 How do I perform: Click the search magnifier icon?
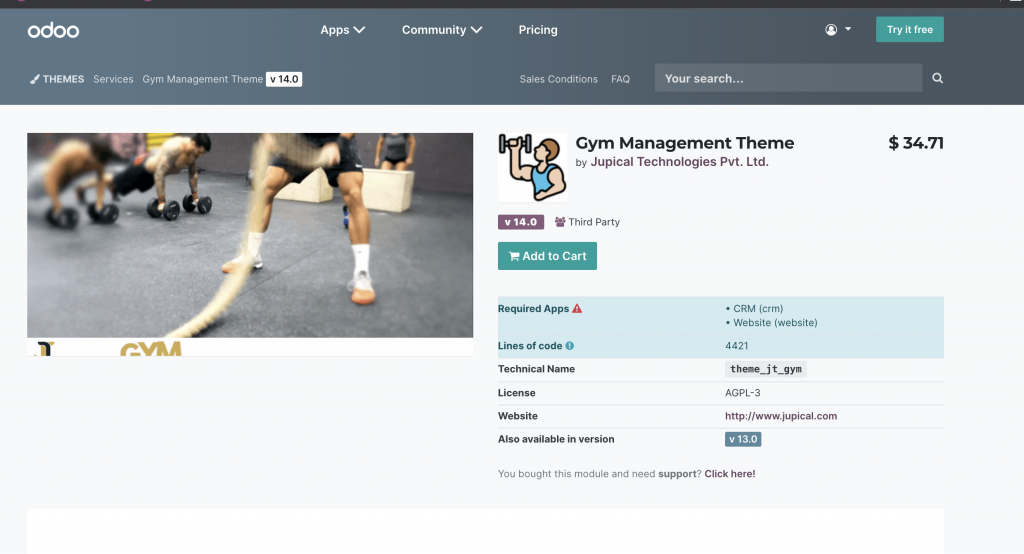(937, 78)
